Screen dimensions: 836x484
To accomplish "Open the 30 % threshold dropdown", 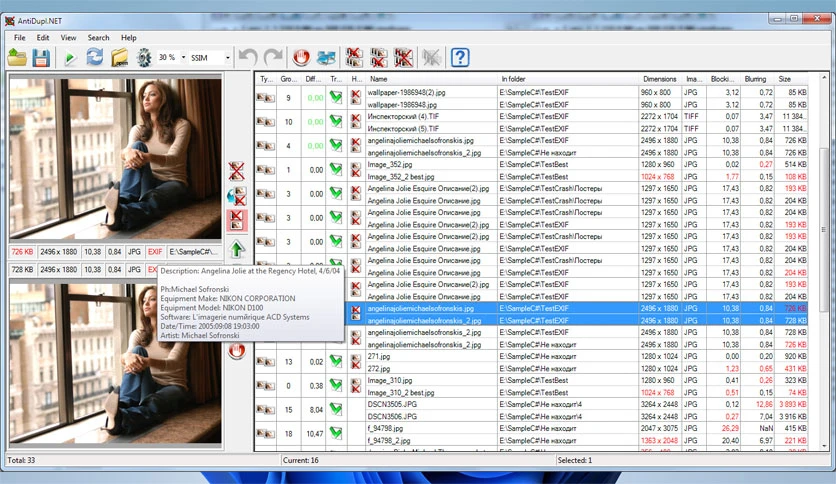I will [183, 58].
